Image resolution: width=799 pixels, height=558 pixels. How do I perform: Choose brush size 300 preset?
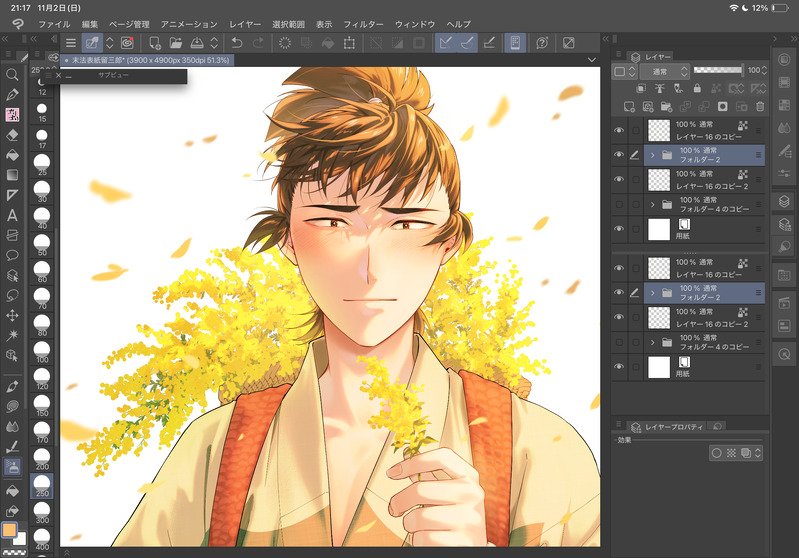tap(42, 512)
